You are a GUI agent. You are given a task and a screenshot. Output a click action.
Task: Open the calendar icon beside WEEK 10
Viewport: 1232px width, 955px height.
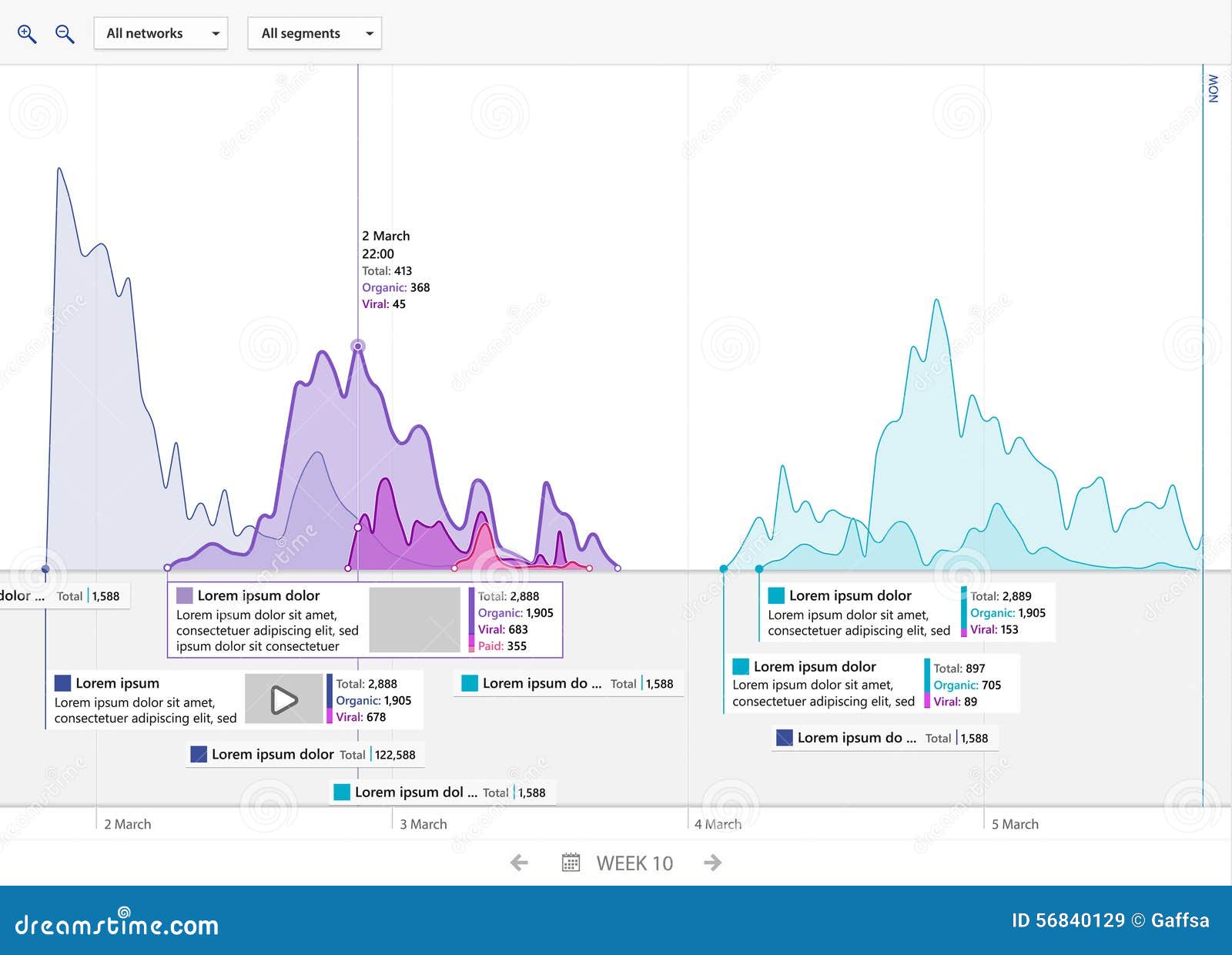571,863
